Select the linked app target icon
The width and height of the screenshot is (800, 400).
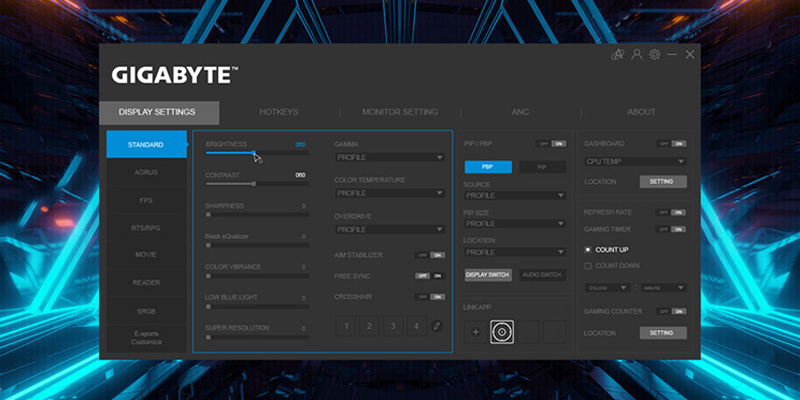point(502,332)
